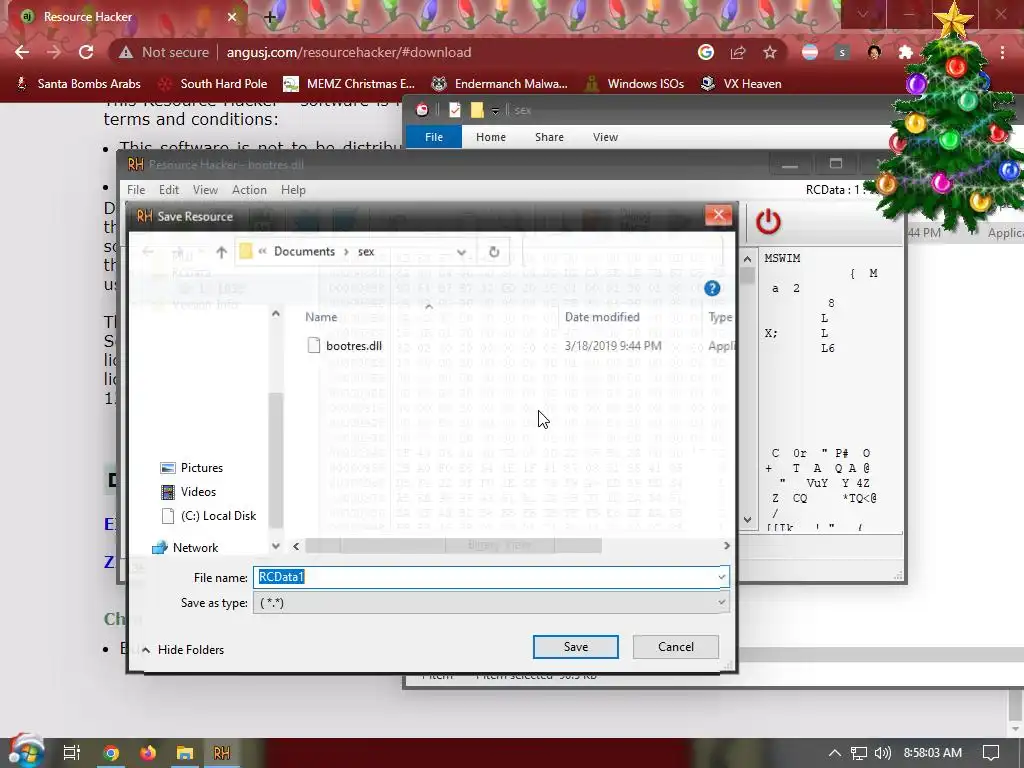
Task: Click horizontal scrollbar right arrow in file list
Action: tap(726, 545)
